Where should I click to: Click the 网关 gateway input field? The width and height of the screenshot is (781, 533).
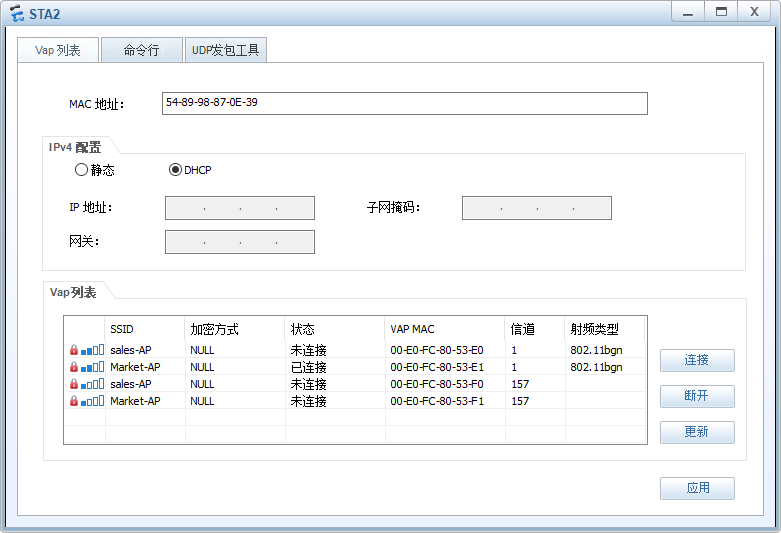240,242
